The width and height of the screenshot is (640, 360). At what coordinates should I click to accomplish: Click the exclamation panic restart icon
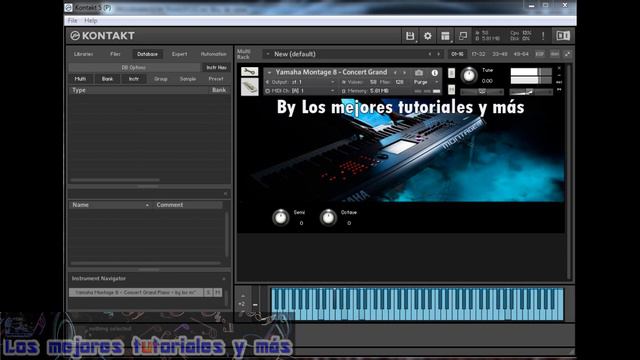pyautogui.click(x=543, y=36)
